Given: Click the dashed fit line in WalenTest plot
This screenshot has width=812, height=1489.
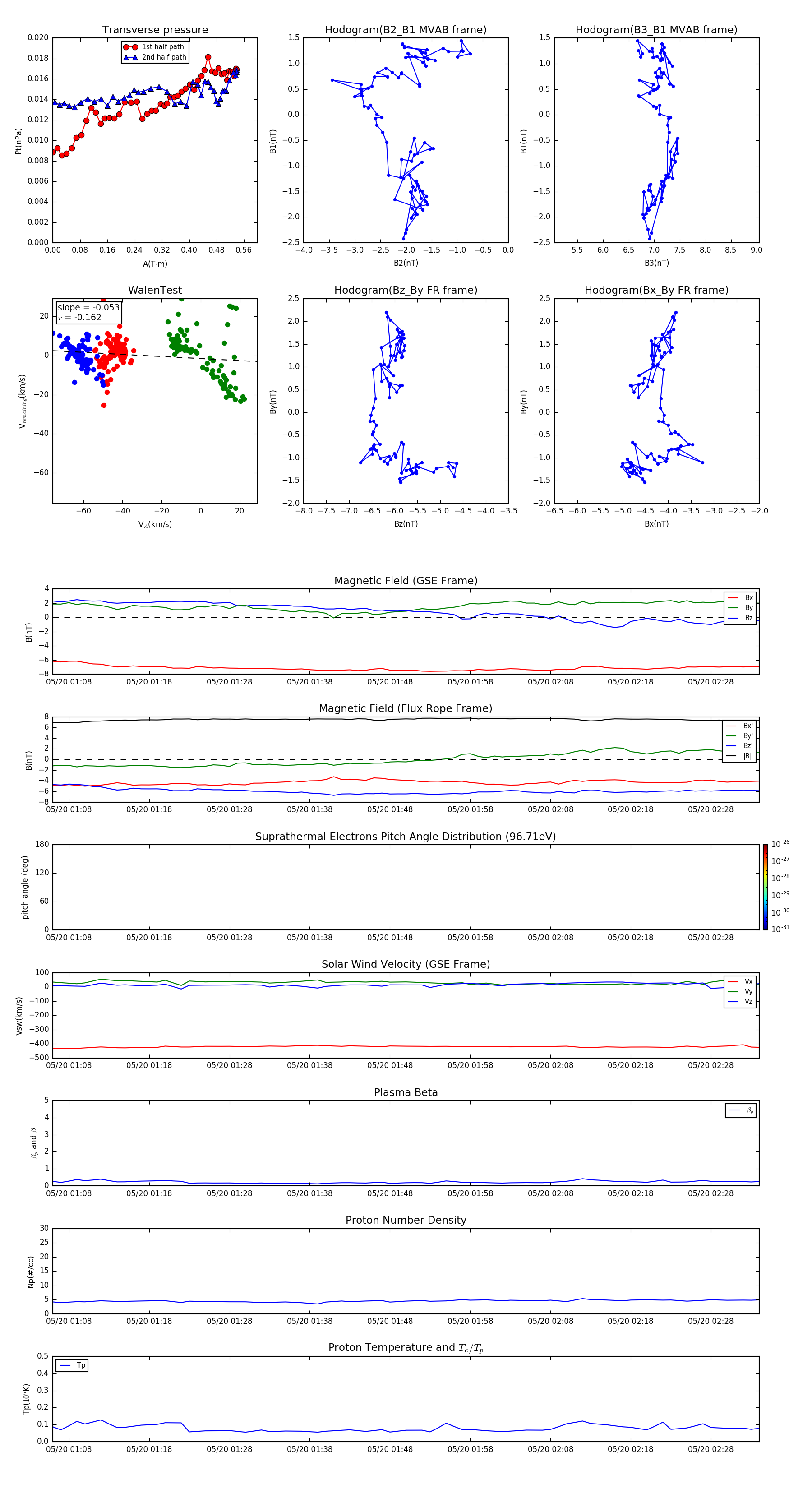Looking at the screenshot, I should click(x=155, y=356).
